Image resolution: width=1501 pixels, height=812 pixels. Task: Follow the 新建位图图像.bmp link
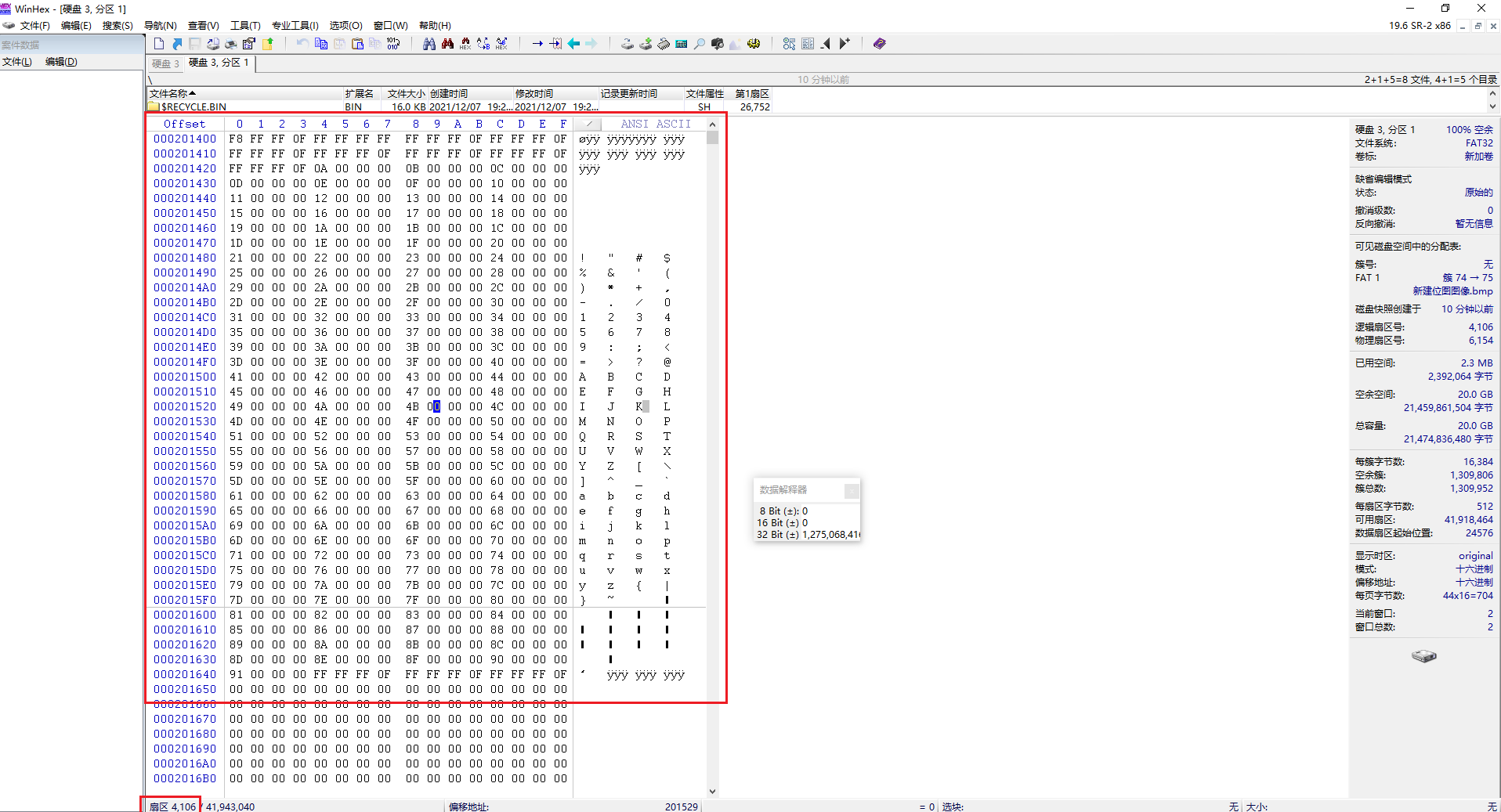pyautogui.click(x=1452, y=291)
